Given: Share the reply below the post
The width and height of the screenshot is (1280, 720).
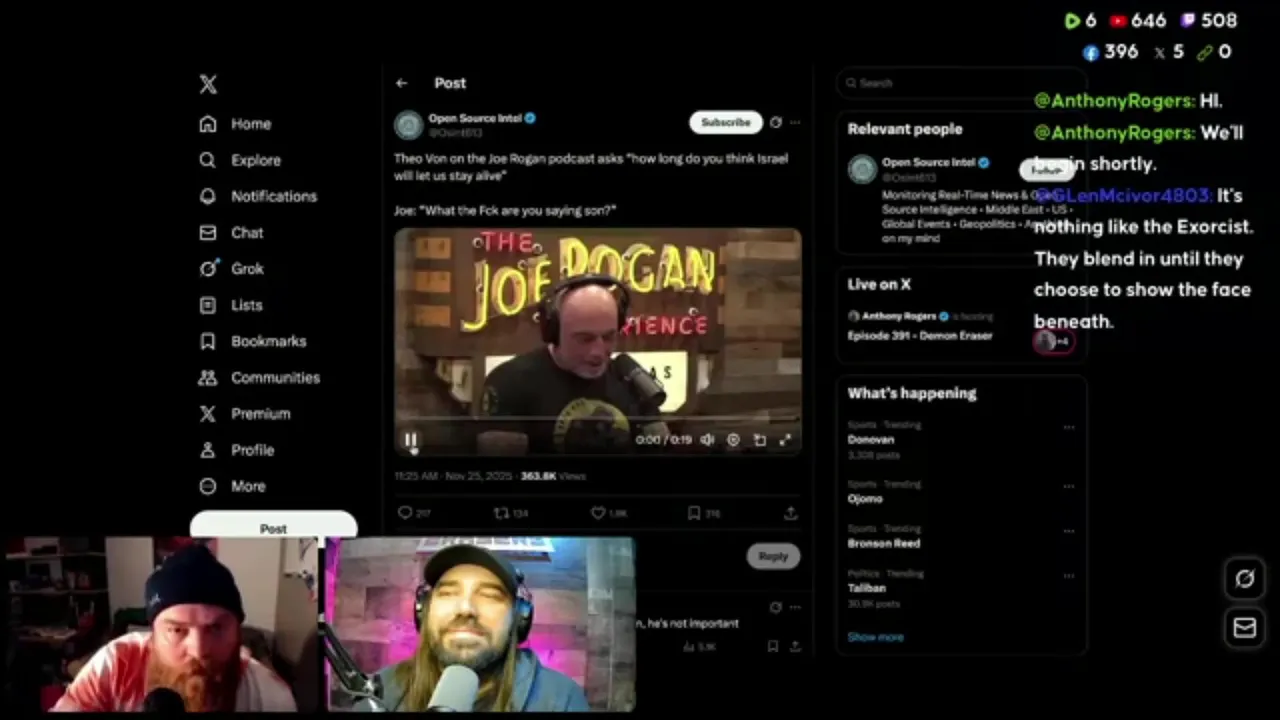Looking at the screenshot, I should coord(795,647).
